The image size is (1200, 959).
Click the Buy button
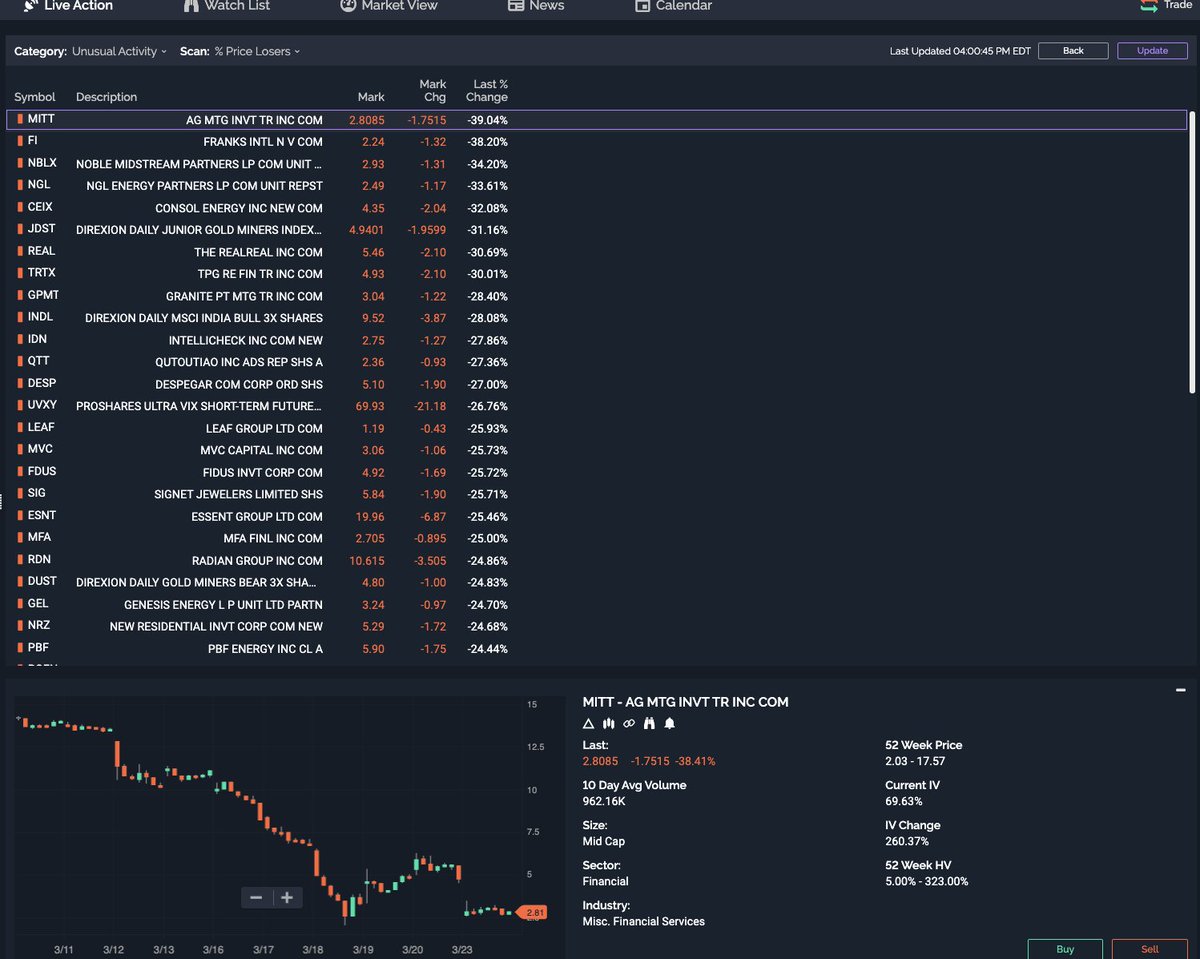pyautogui.click(x=1065, y=949)
